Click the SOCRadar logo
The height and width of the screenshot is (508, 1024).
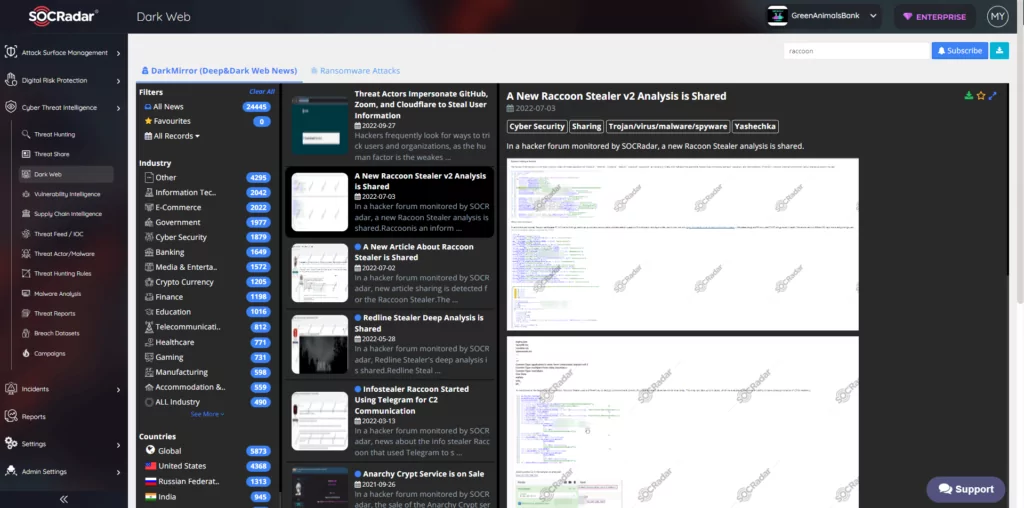pyautogui.click(x=64, y=16)
